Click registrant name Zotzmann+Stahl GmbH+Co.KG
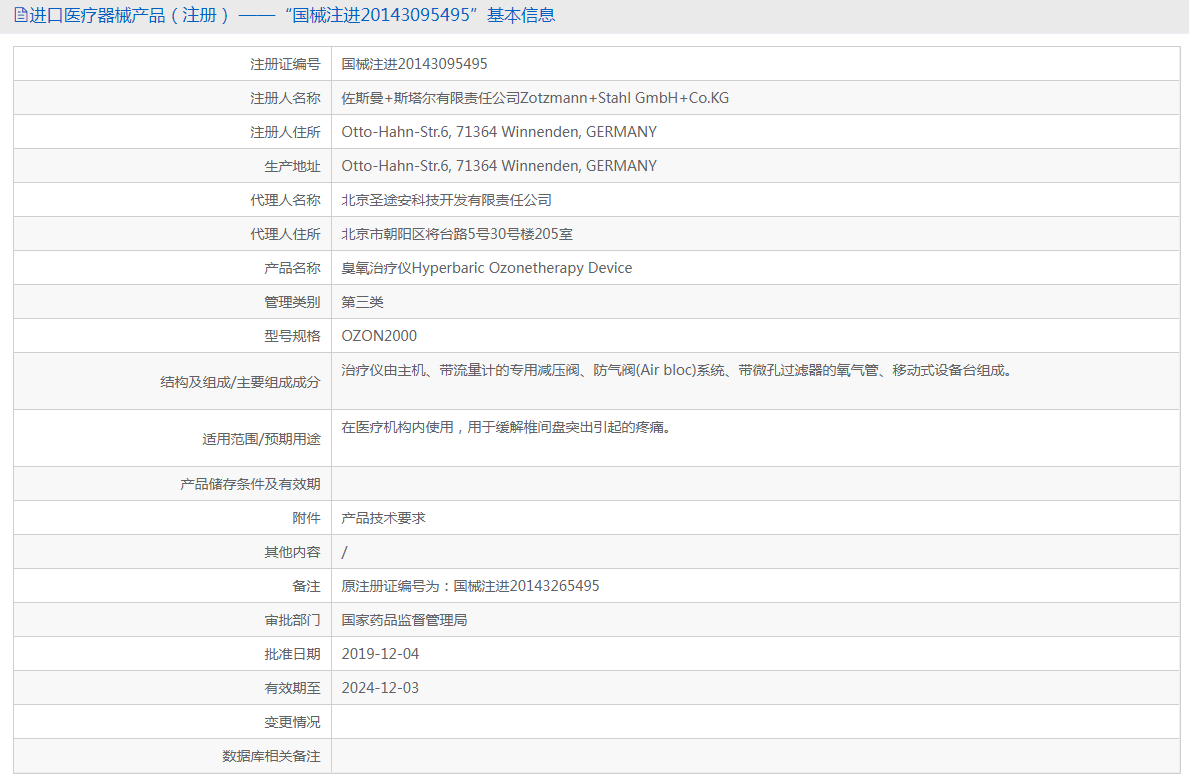The width and height of the screenshot is (1189, 781). [535, 97]
